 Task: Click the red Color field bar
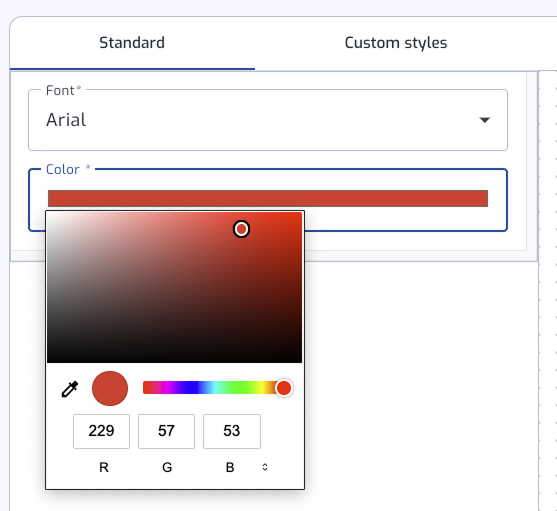pyautogui.click(x=268, y=199)
